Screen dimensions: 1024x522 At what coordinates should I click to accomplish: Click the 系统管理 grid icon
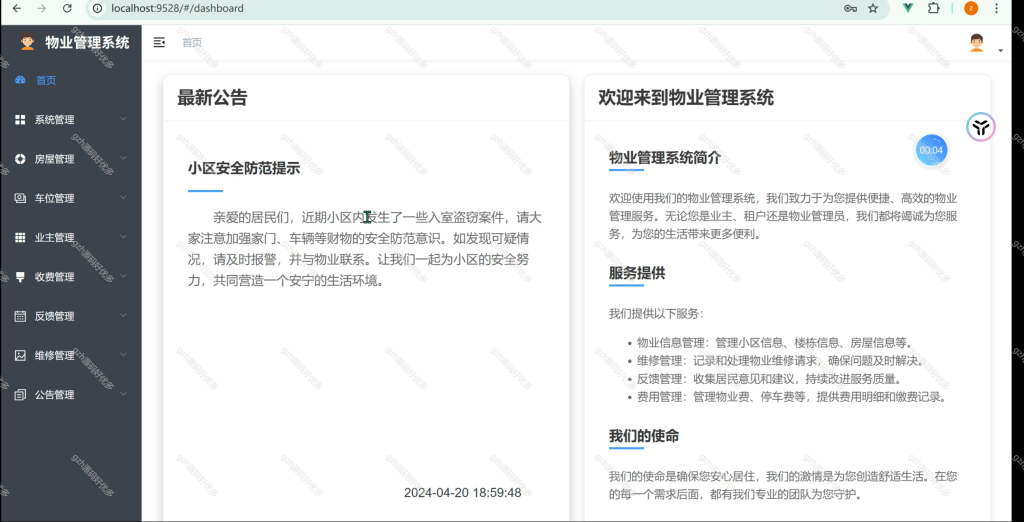point(20,120)
